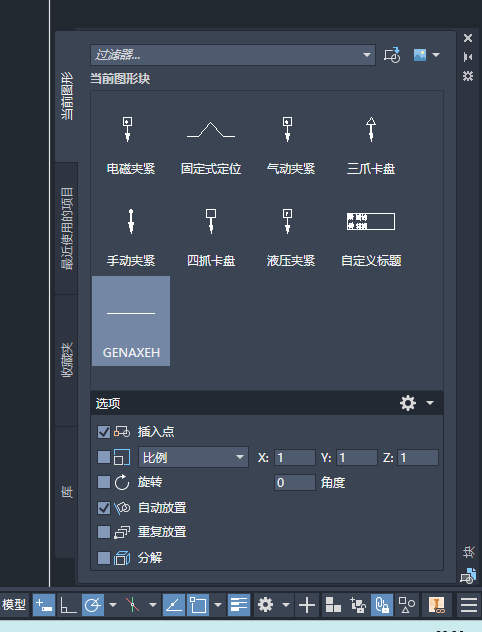Toggle auto-hide on the palette
This screenshot has height=632, width=482.
tap(468, 57)
